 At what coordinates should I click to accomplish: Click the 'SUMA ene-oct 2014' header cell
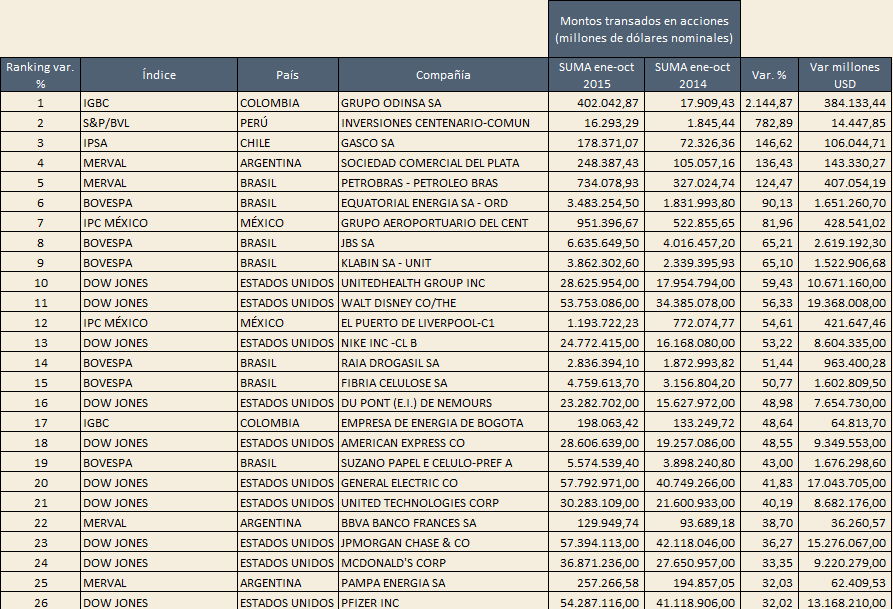pos(693,75)
